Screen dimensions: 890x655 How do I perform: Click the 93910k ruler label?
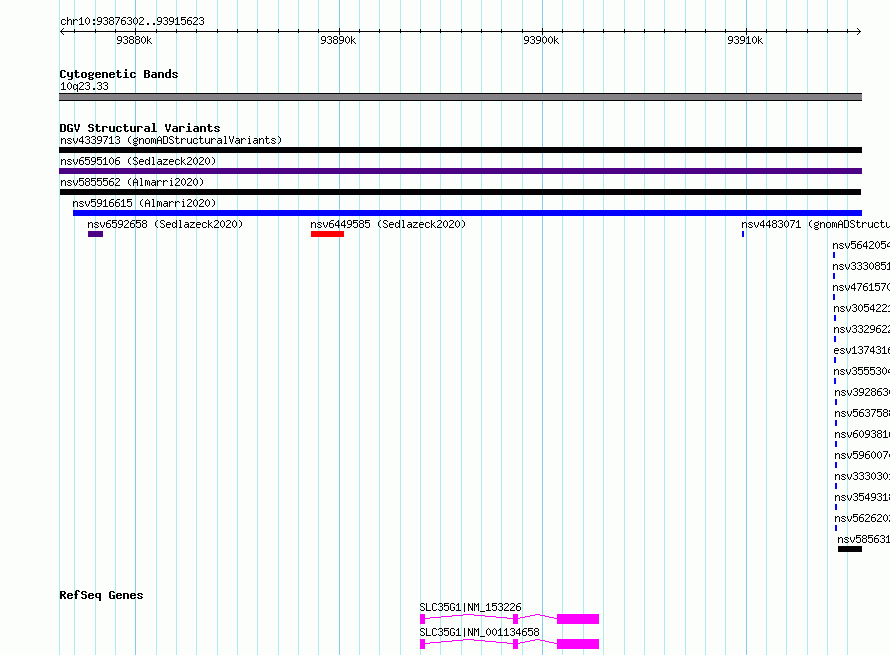click(745, 40)
